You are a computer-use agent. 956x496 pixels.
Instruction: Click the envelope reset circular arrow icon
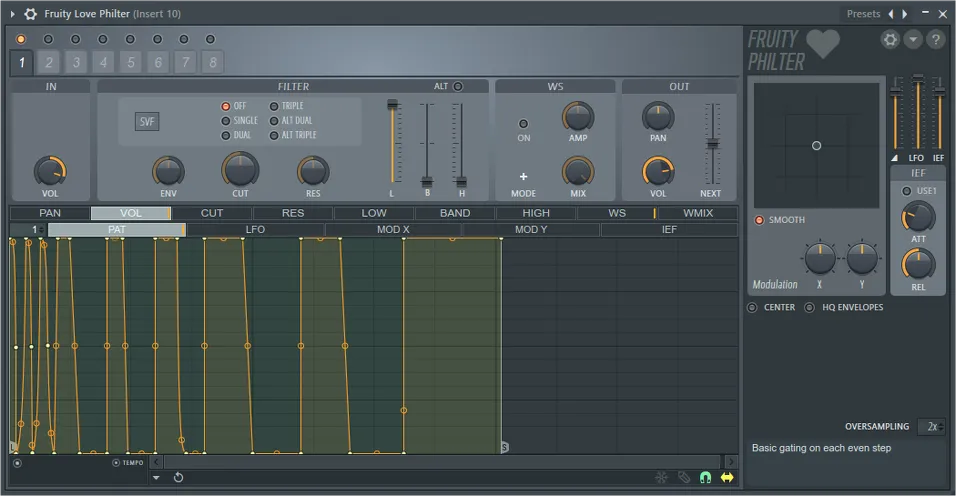178,477
